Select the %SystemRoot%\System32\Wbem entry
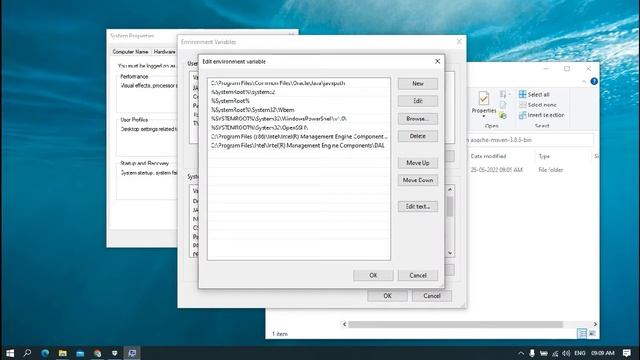 point(298,110)
